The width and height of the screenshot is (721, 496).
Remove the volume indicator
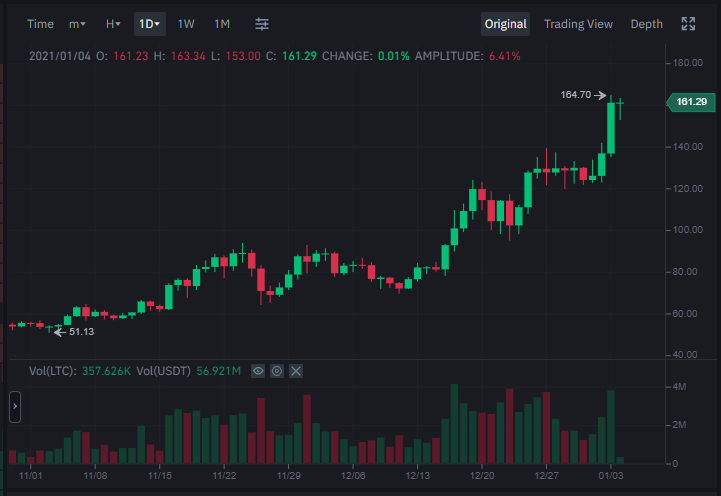coord(296,371)
